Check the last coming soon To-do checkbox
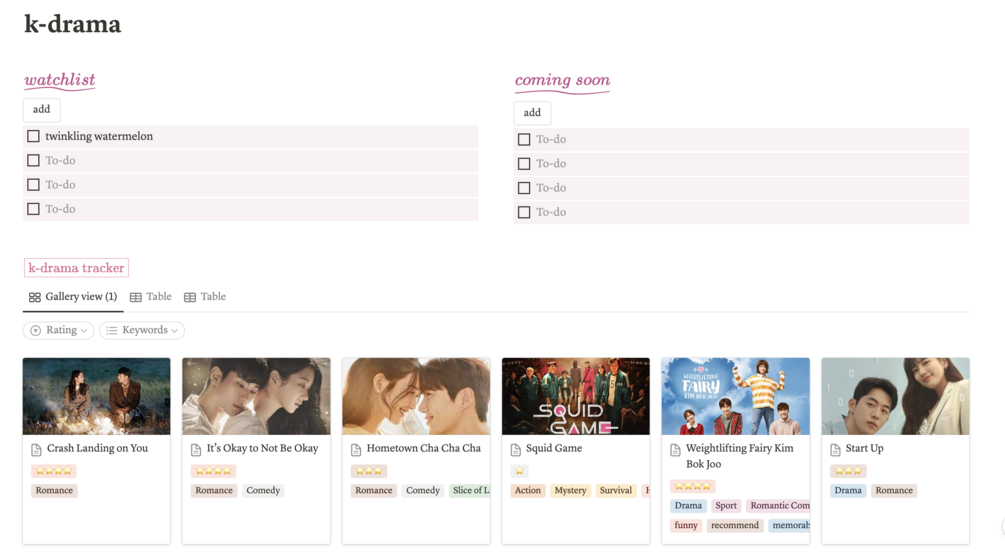1005x552 pixels. tap(524, 212)
